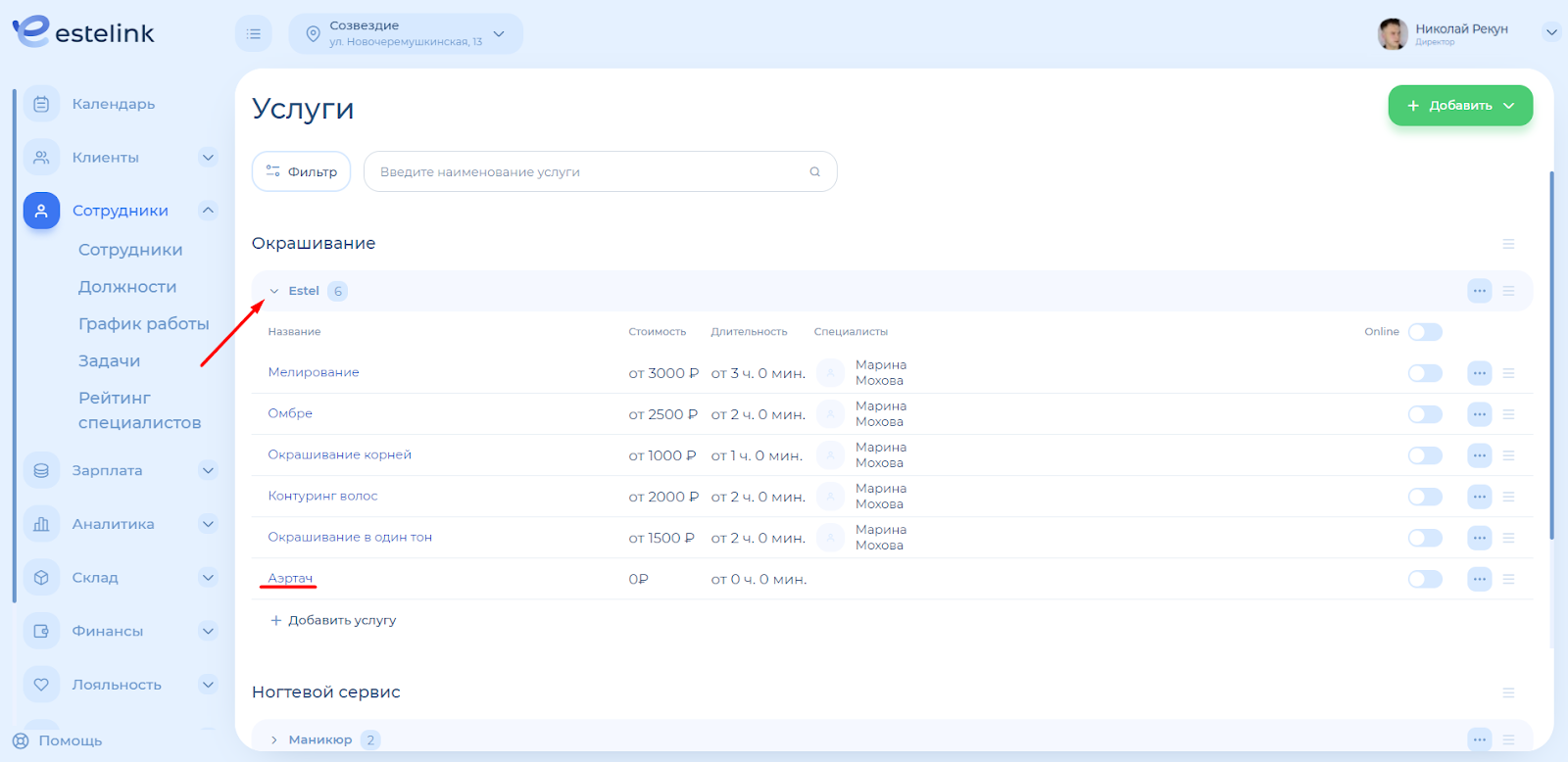The image size is (1568, 762).
Task: Open График работы submenu item
Action: tap(144, 324)
